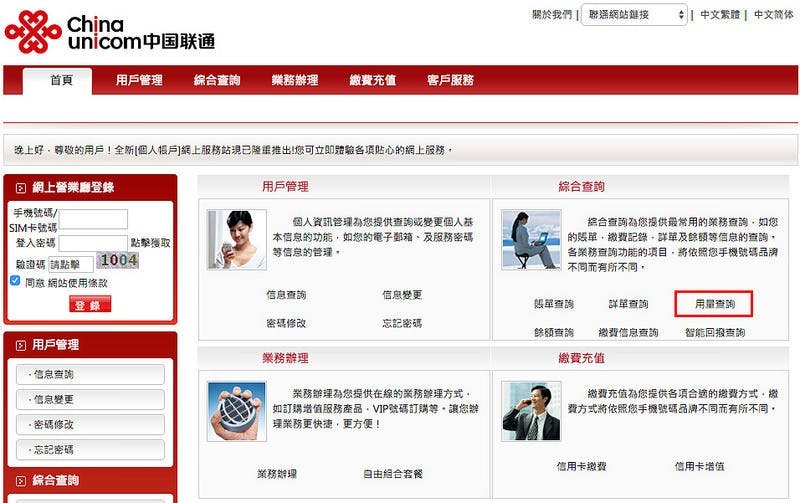Image resolution: width=800 pixels, height=503 pixels.
Task: Select 信息變更 in sidebar menu
Action: point(90,399)
